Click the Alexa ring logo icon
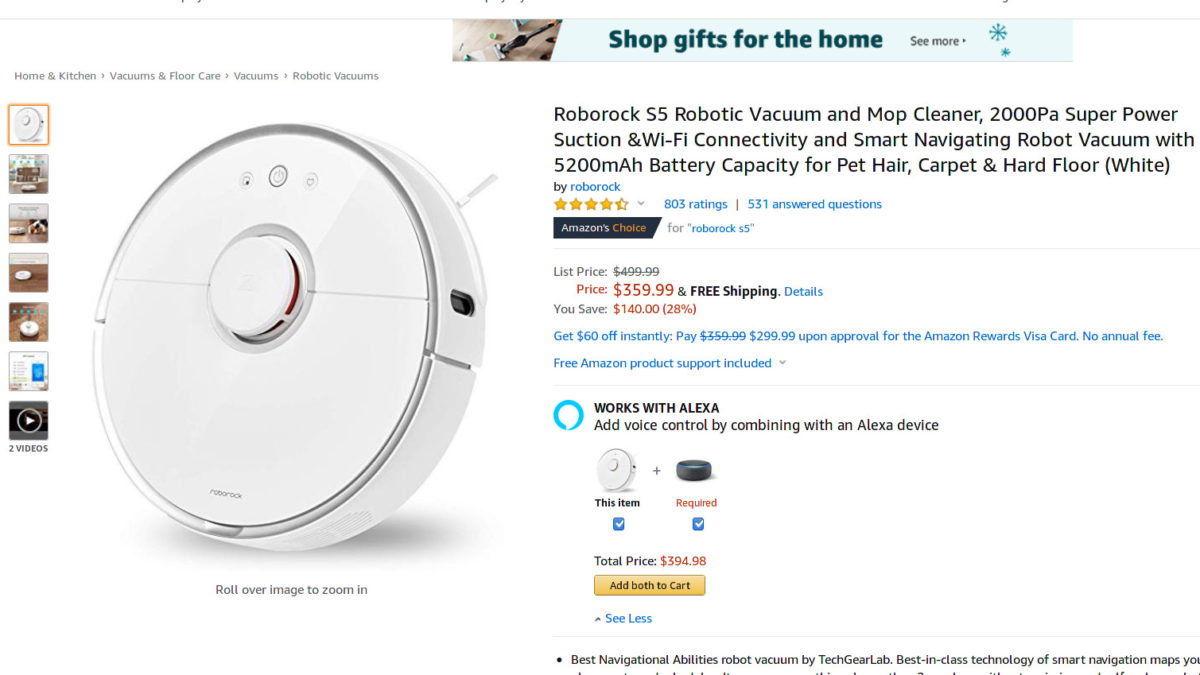1200x675 pixels. click(x=568, y=414)
